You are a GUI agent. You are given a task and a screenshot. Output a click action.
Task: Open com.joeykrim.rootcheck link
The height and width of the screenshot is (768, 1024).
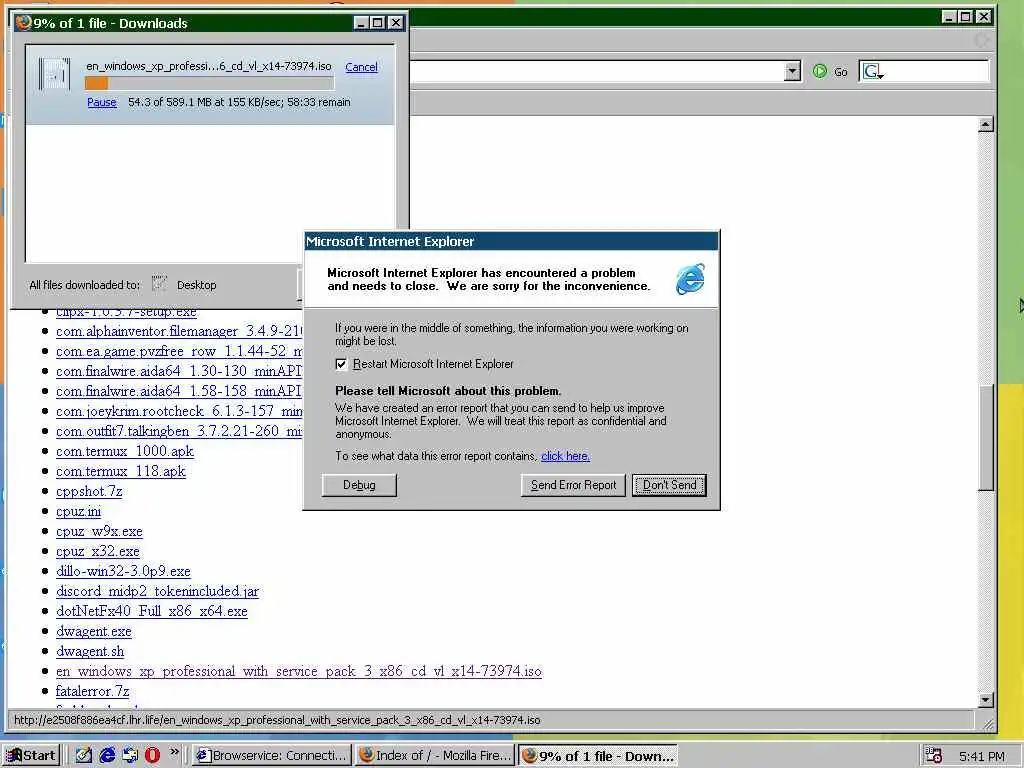180,411
